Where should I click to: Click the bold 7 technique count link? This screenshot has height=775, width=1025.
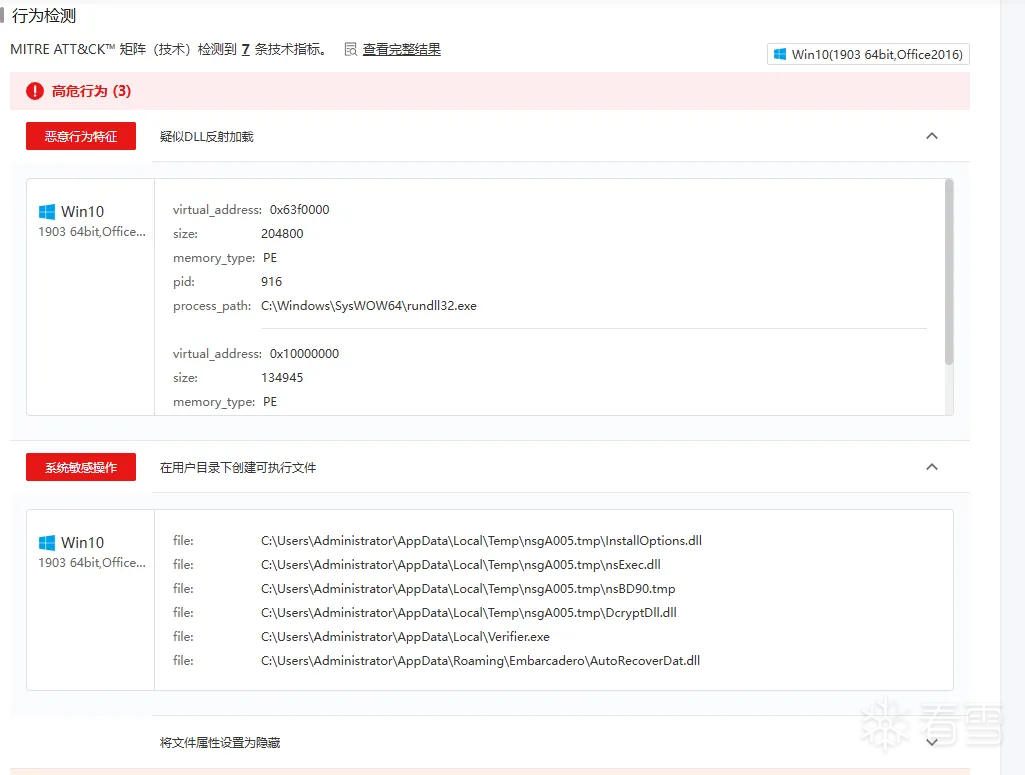coord(245,48)
